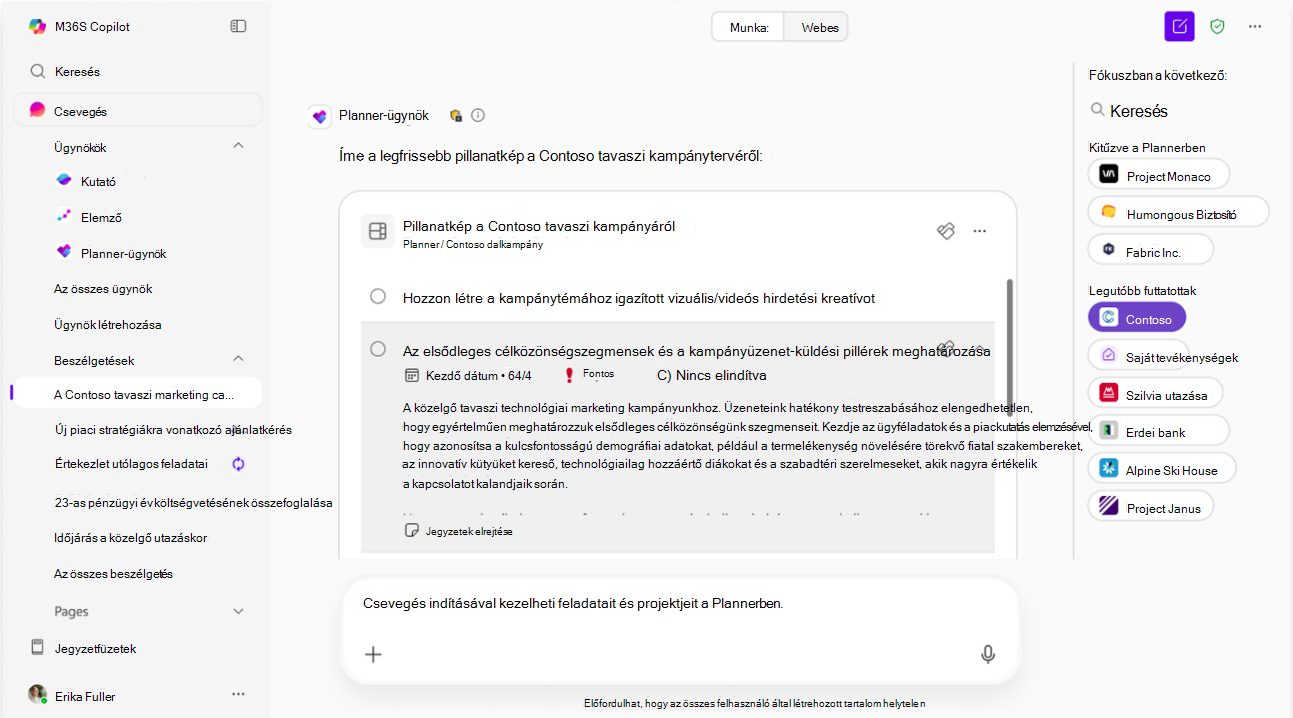Collapse the sidebar with the panel icon

[x=238, y=26]
